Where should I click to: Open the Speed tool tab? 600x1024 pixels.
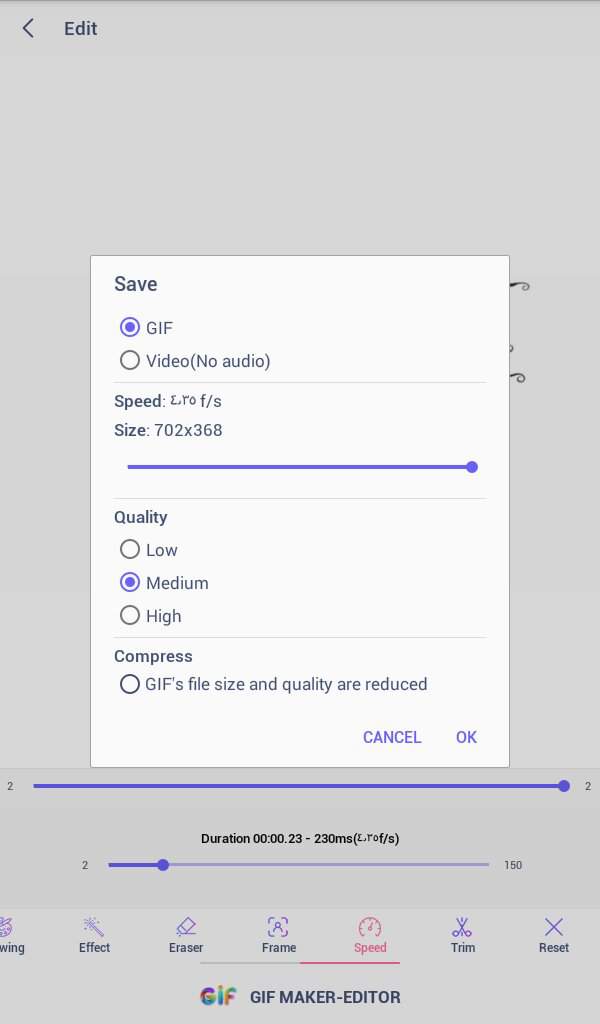point(370,935)
